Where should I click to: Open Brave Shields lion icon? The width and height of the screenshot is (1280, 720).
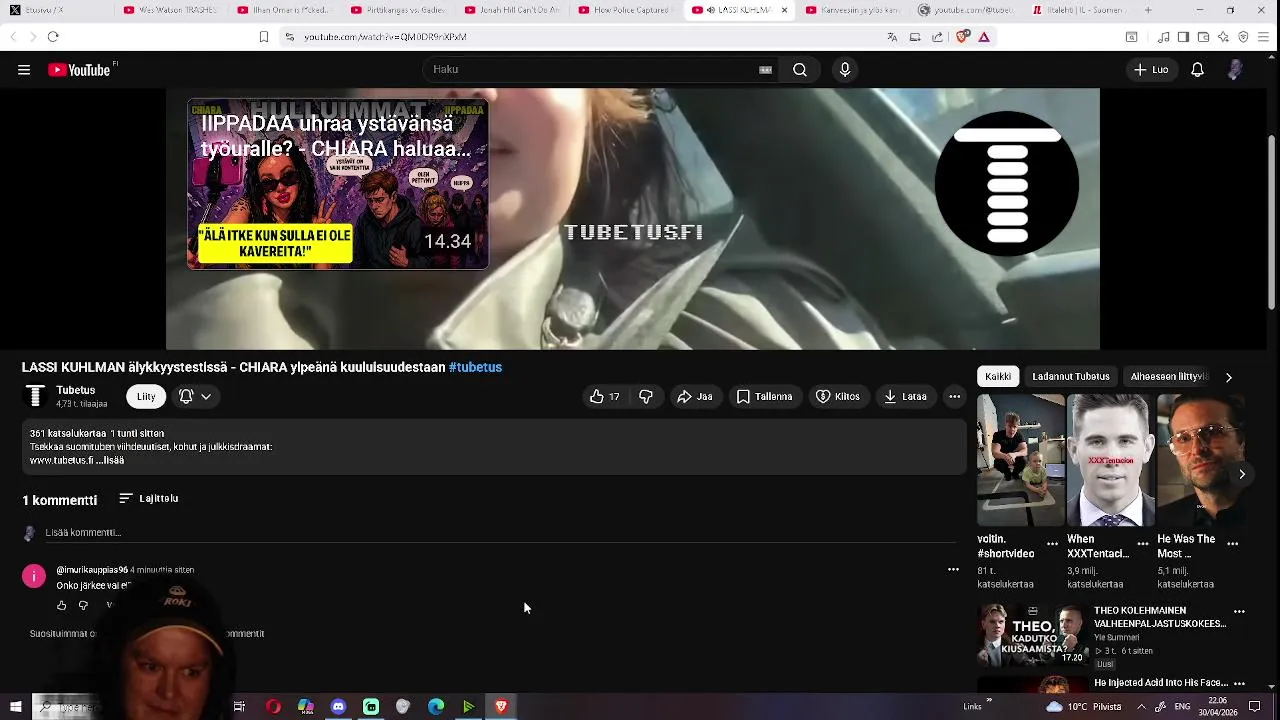[x=962, y=37]
